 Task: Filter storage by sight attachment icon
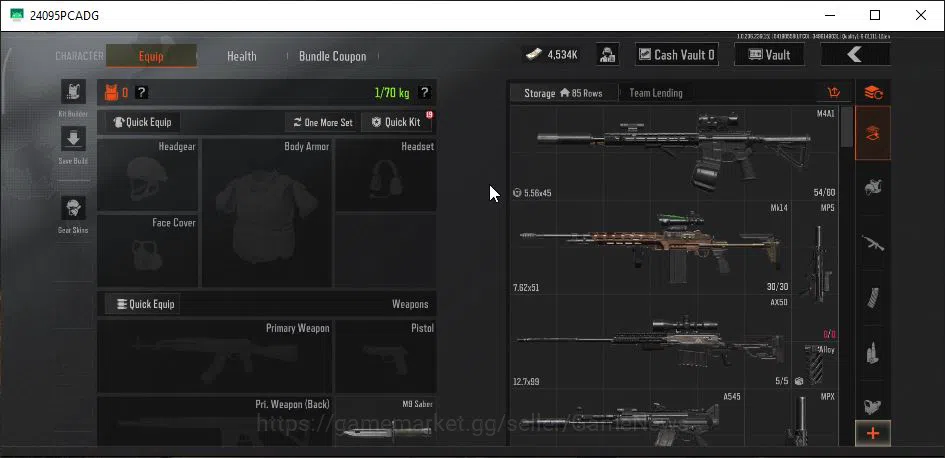[x=873, y=406]
